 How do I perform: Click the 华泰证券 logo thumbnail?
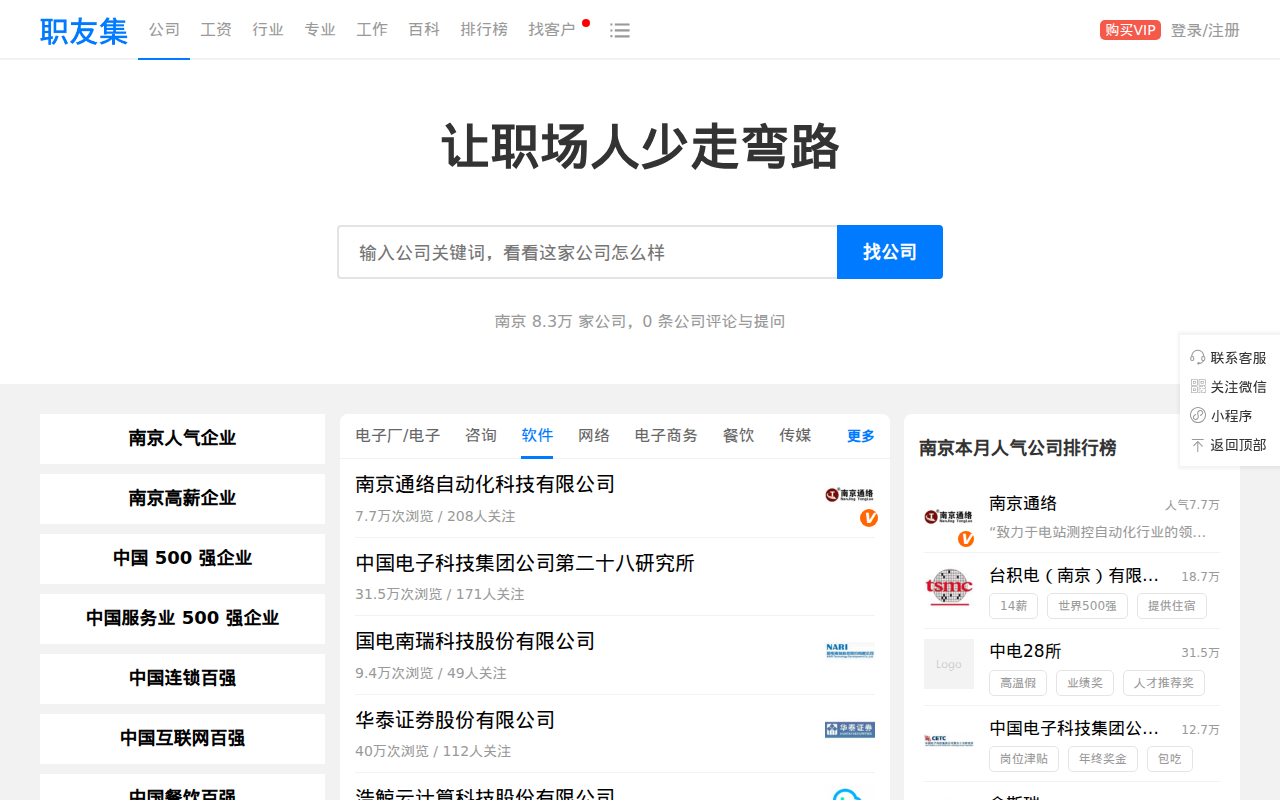850,730
